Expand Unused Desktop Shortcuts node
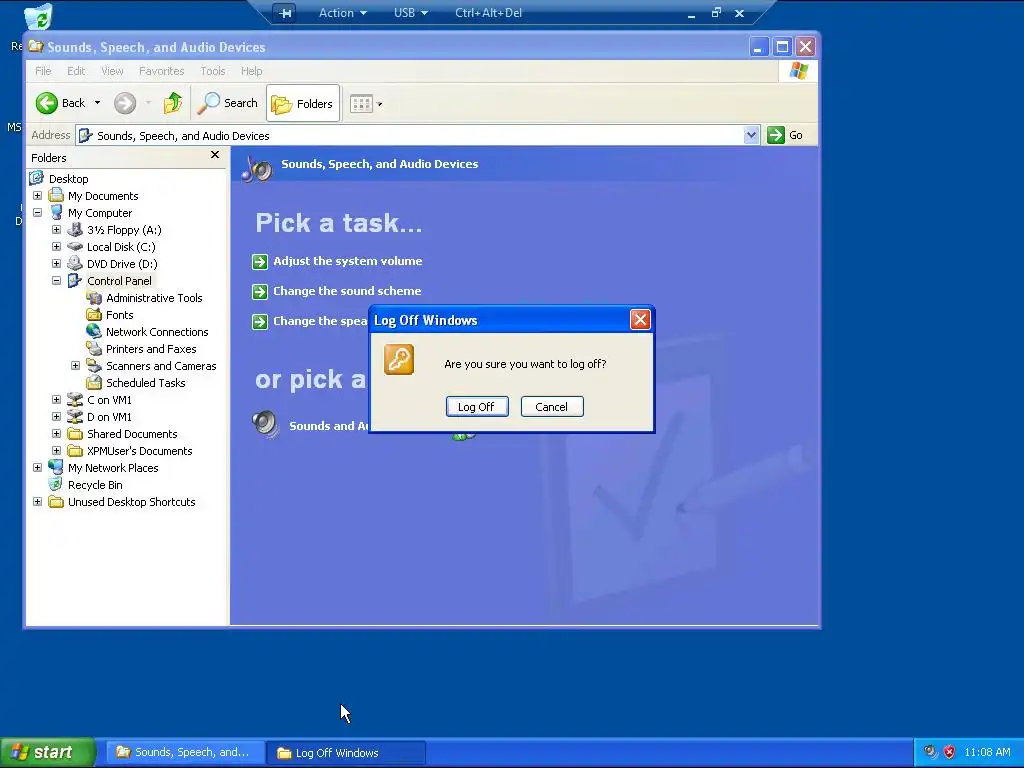Viewport: 1024px width, 768px height. 37,502
